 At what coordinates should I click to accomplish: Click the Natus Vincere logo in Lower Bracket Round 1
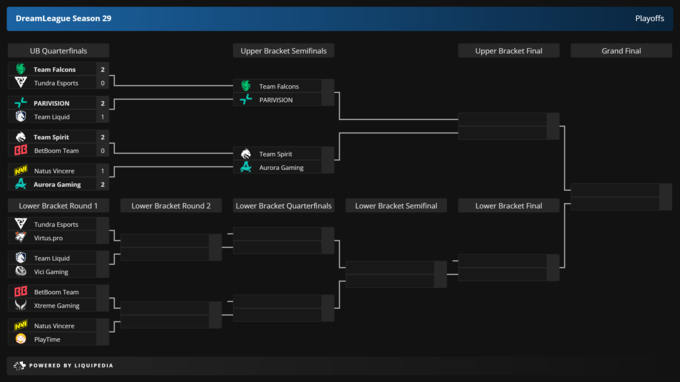point(20,326)
